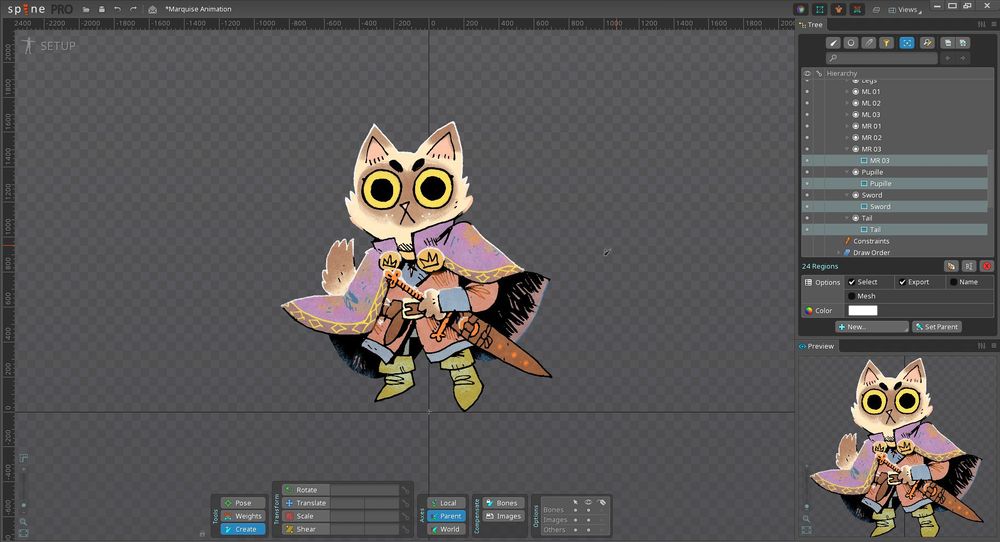Screen dimensions: 1000x542
Task: Click the New... button
Action: tap(871, 326)
